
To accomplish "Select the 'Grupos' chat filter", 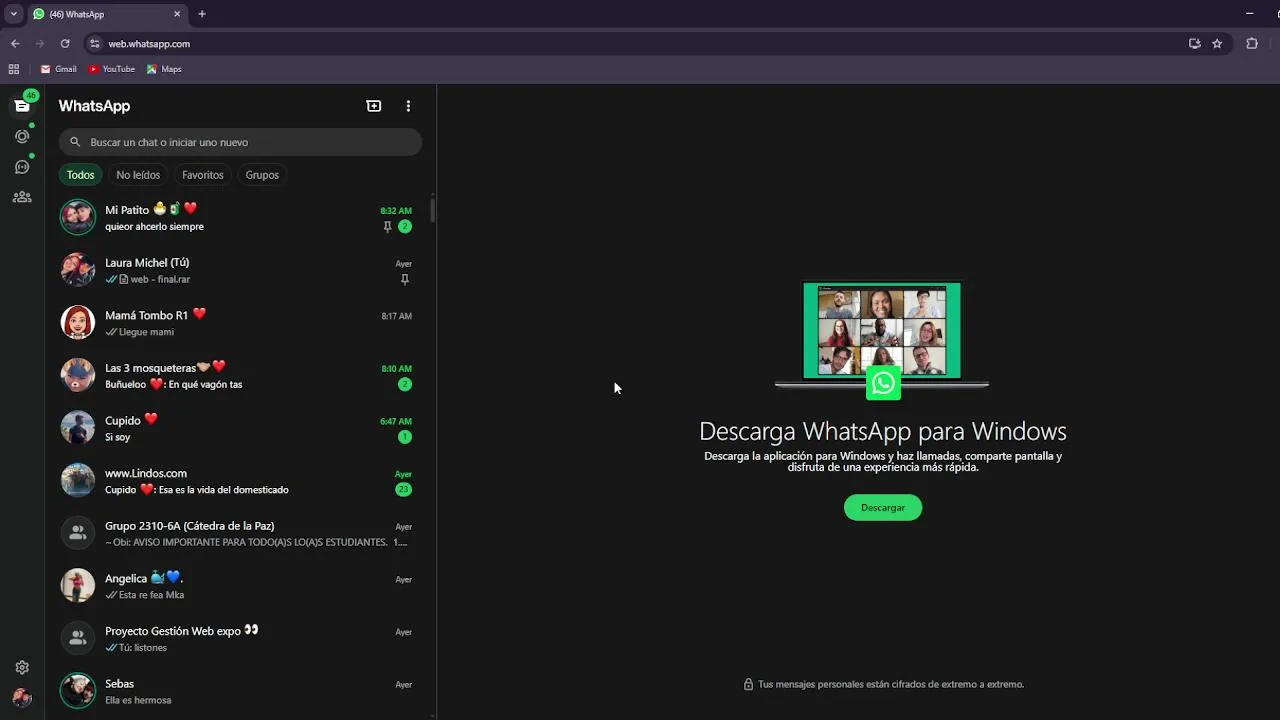I will pos(262,175).
